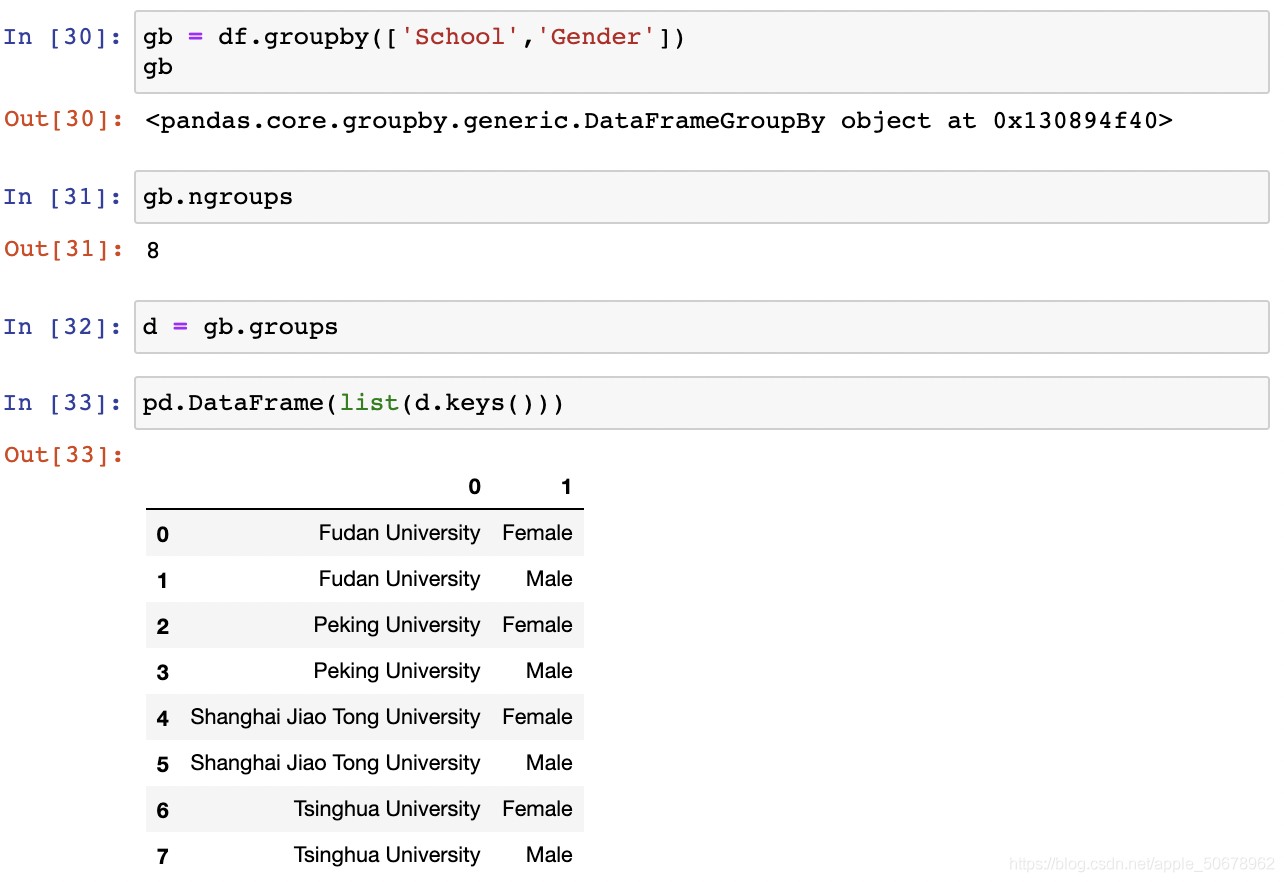1284x882 pixels.
Task: Click row index label 6
Action: (163, 811)
